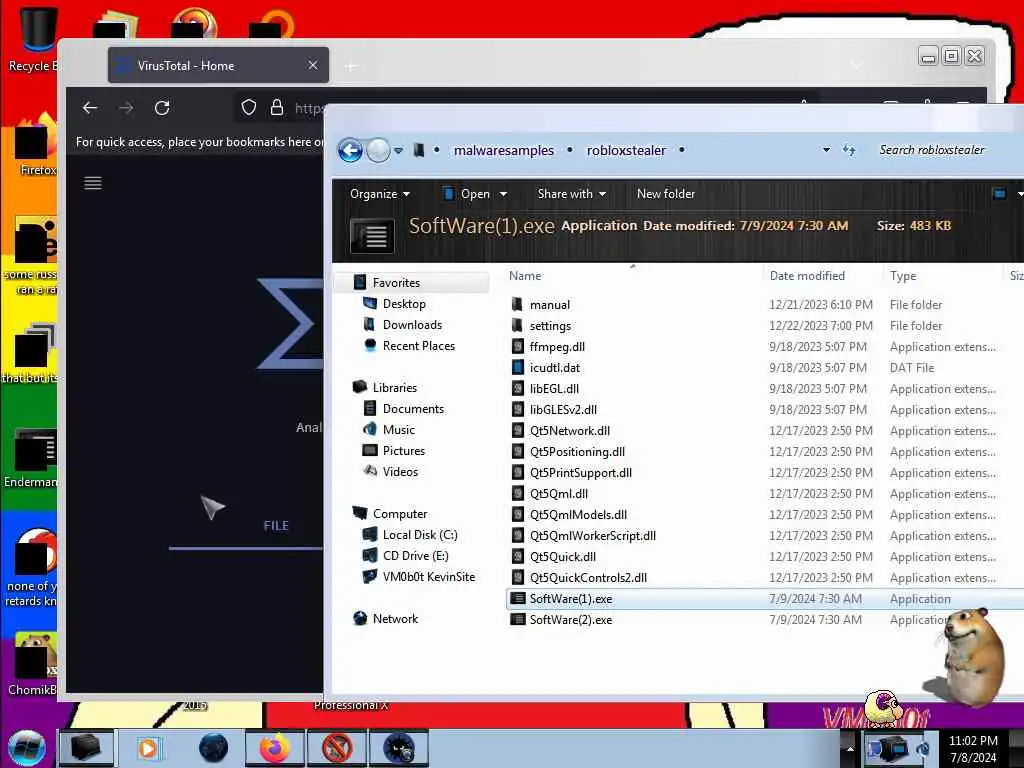Viewport: 1024px width, 768px height.
Task: Open Desktop in the navigation pane
Action: [404, 304]
